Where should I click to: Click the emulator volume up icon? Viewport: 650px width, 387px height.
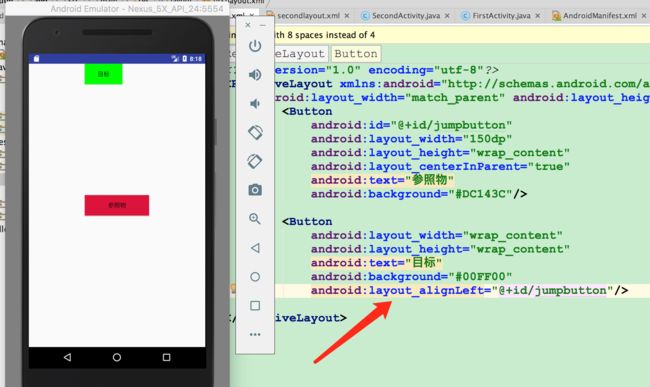click(x=255, y=75)
